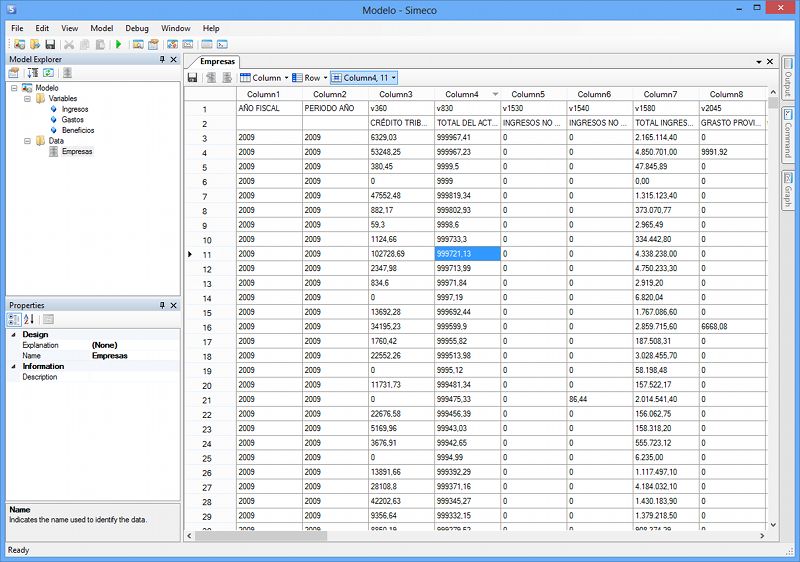Click the refresh icon in Model Explorer toolbar
Image resolution: width=800 pixels, height=562 pixels.
tap(48, 73)
